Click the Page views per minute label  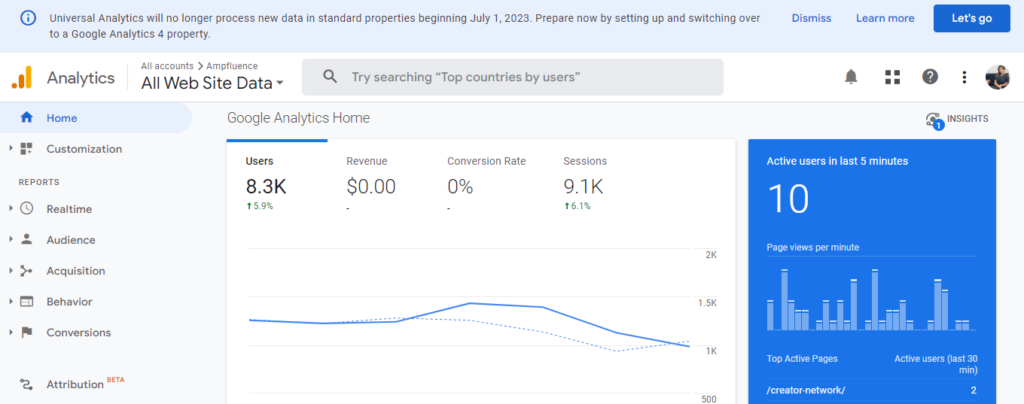(812, 247)
